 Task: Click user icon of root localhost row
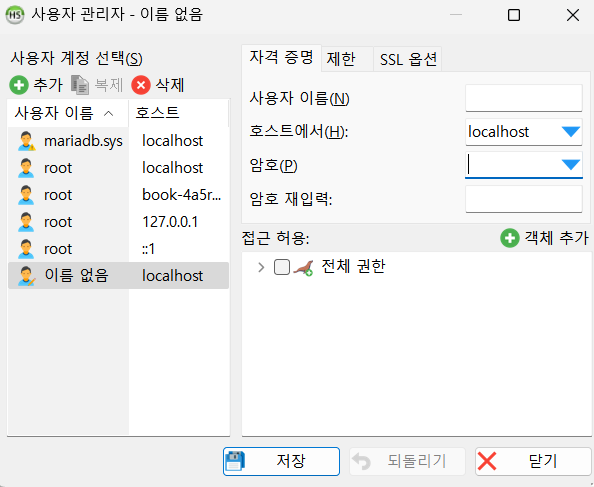tap(26, 168)
